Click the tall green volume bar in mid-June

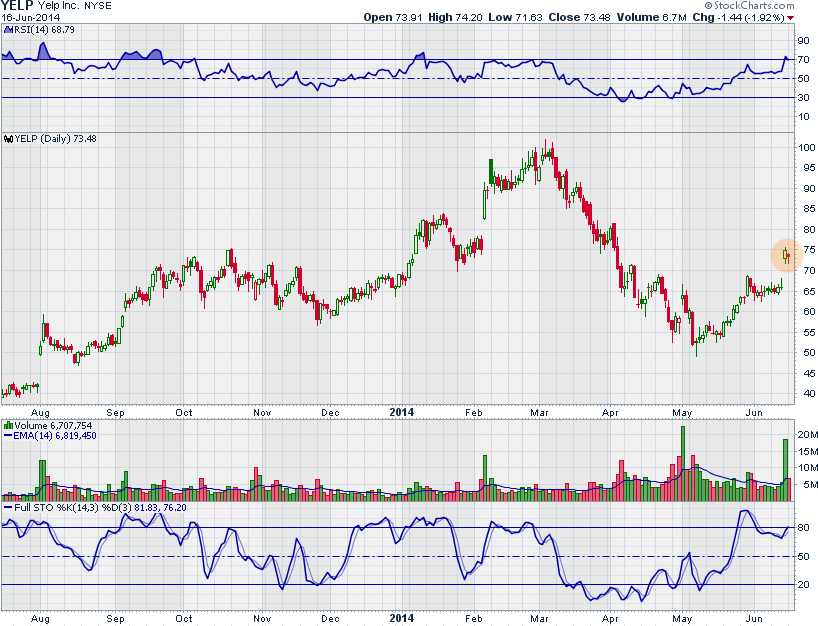tap(785, 470)
